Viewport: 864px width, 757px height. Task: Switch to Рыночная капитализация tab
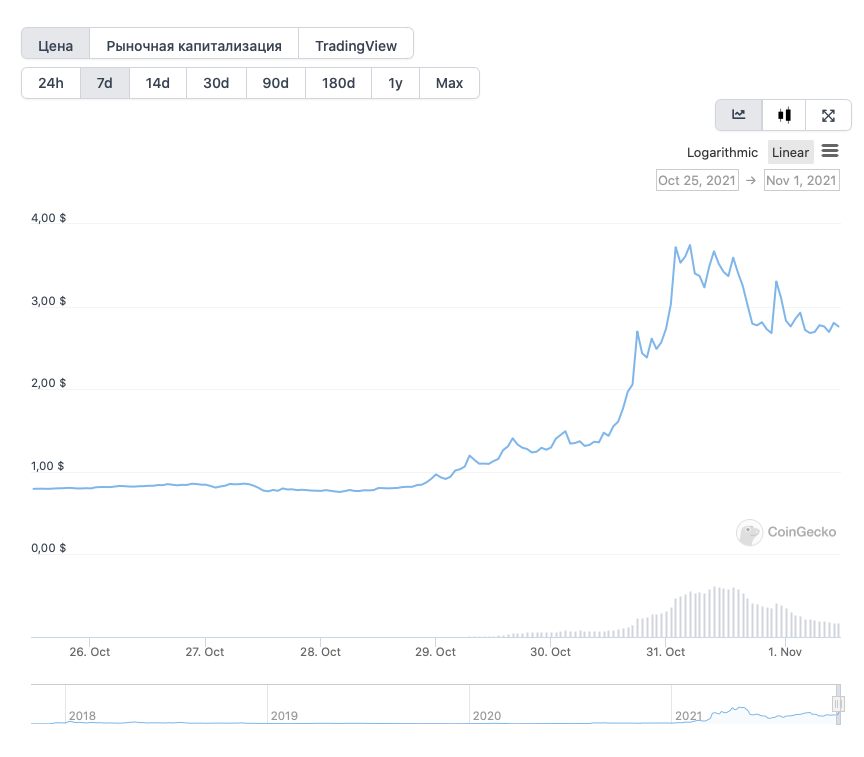point(194,45)
